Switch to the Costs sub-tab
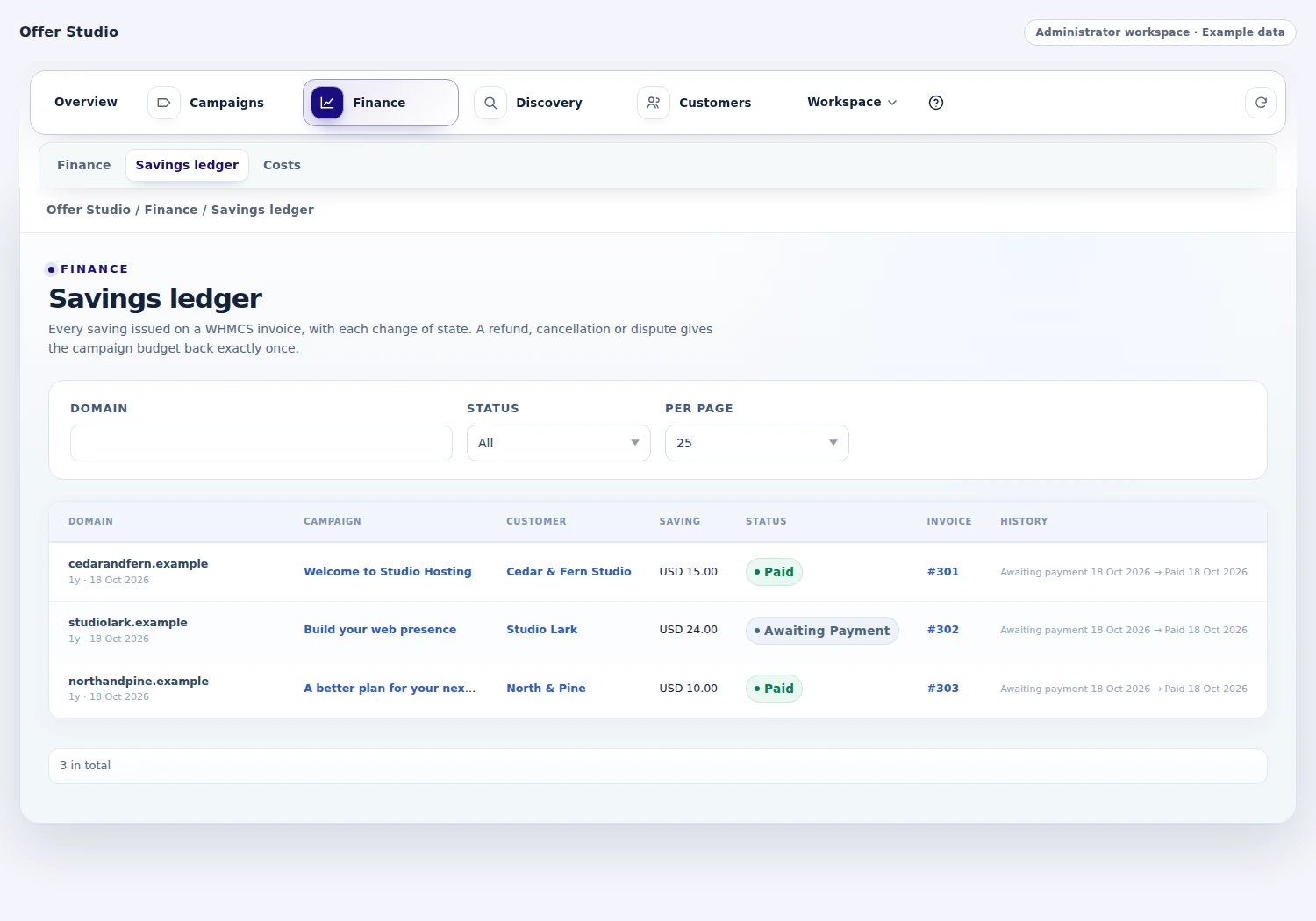Image resolution: width=1316 pixels, height=921 pixels. point(282,165)
